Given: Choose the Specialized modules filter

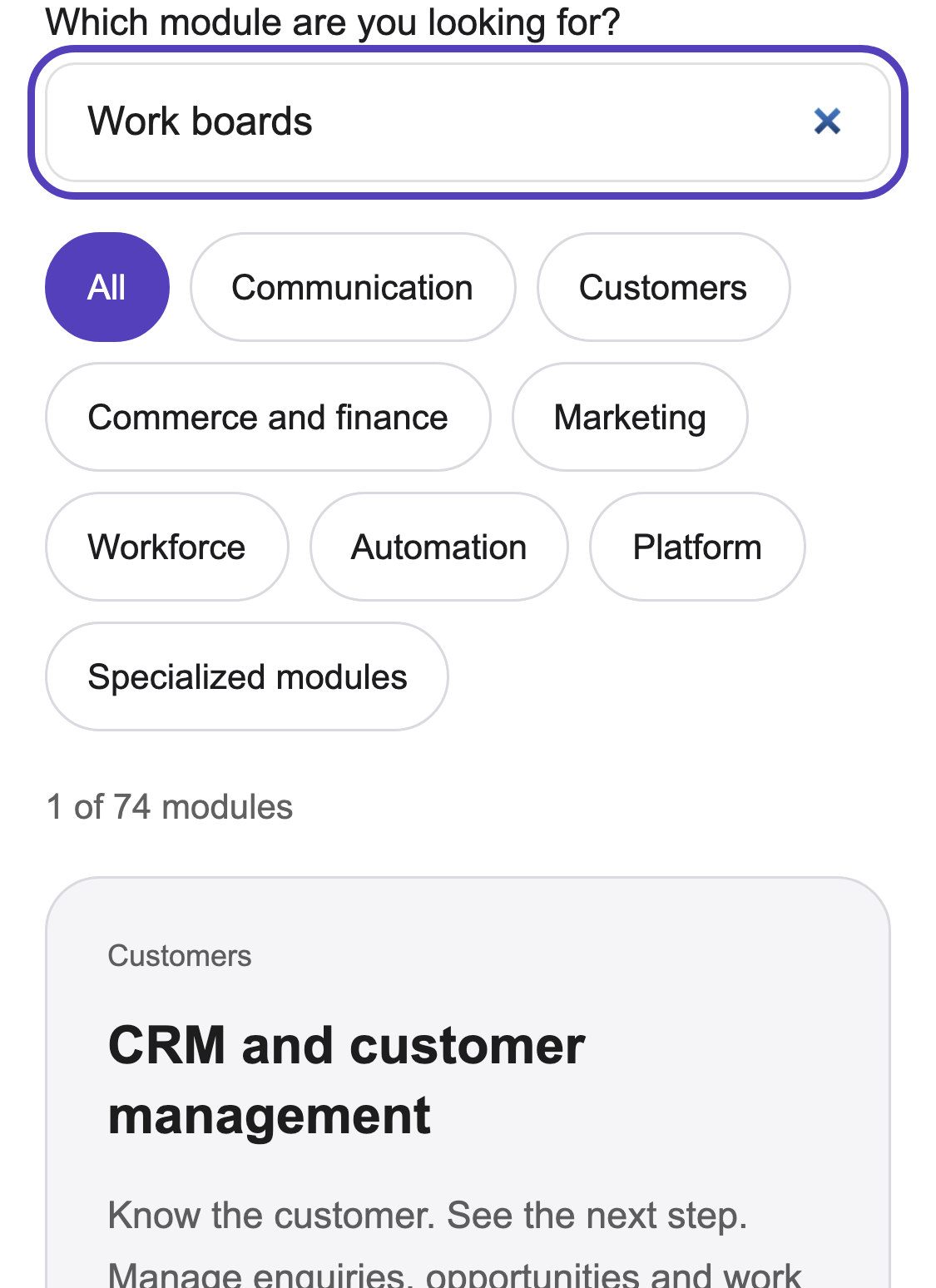Looking at the screenshot, I should [x=247, y=676].
